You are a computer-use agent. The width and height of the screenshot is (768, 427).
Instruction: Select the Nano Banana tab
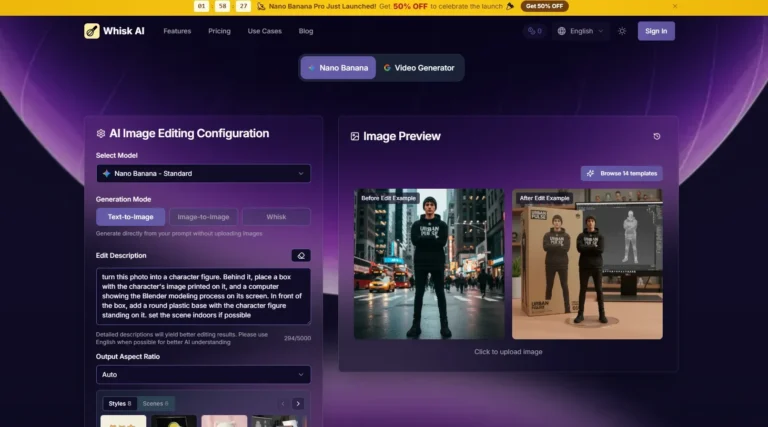(x=338, y=68)
